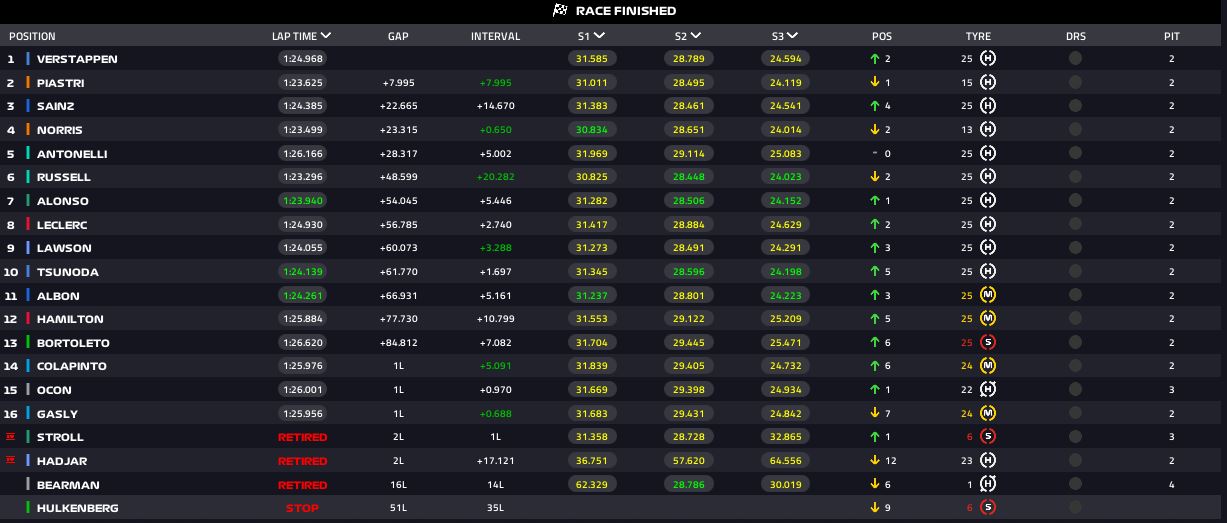Open the S1 sector dropdown arrow
Viewport: 1227px width, 523px height.
coord(599,36)
